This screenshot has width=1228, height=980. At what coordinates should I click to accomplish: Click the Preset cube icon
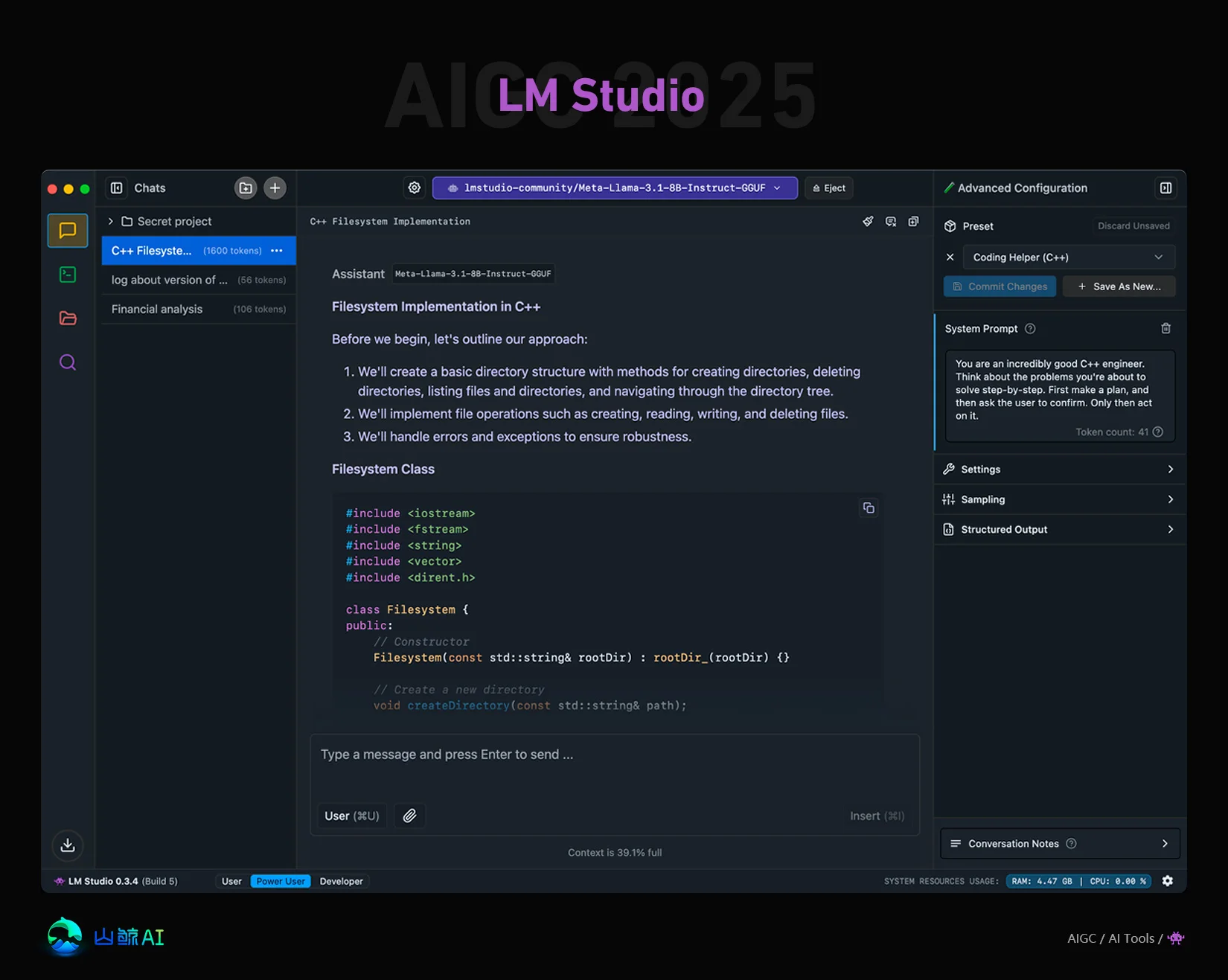(x=950, y=226)
